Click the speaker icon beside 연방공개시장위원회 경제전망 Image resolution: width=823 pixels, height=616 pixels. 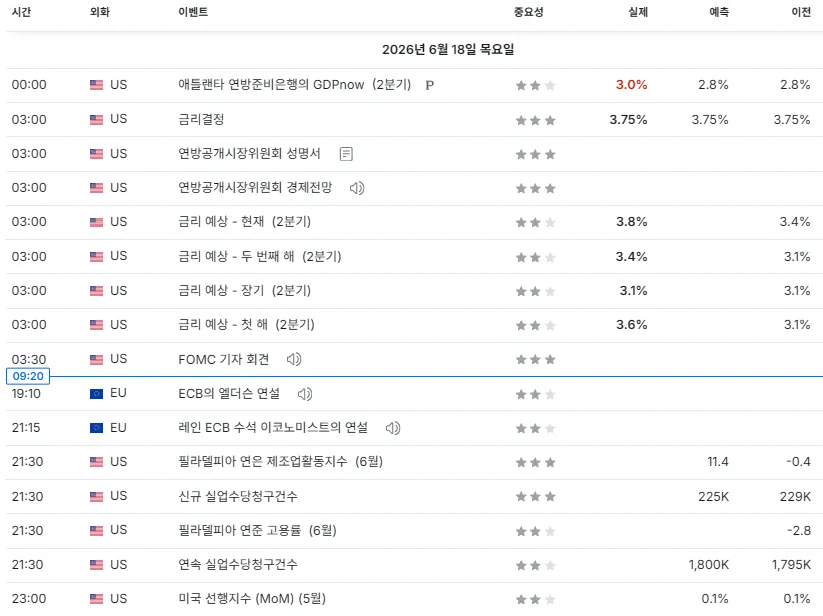click(x=357, y=188)
